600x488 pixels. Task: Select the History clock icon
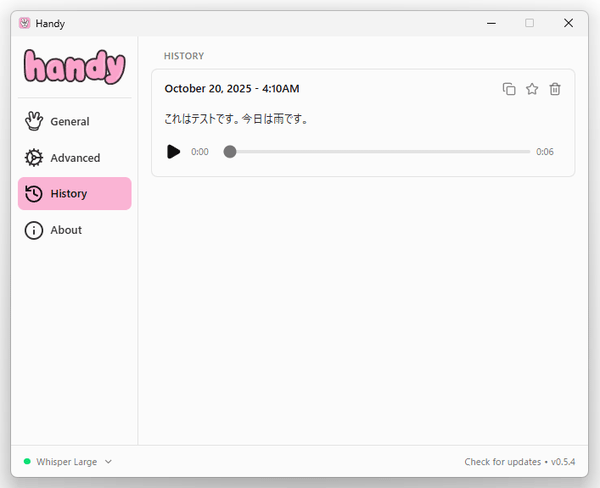pyautogui.click(x=34, y=194)
